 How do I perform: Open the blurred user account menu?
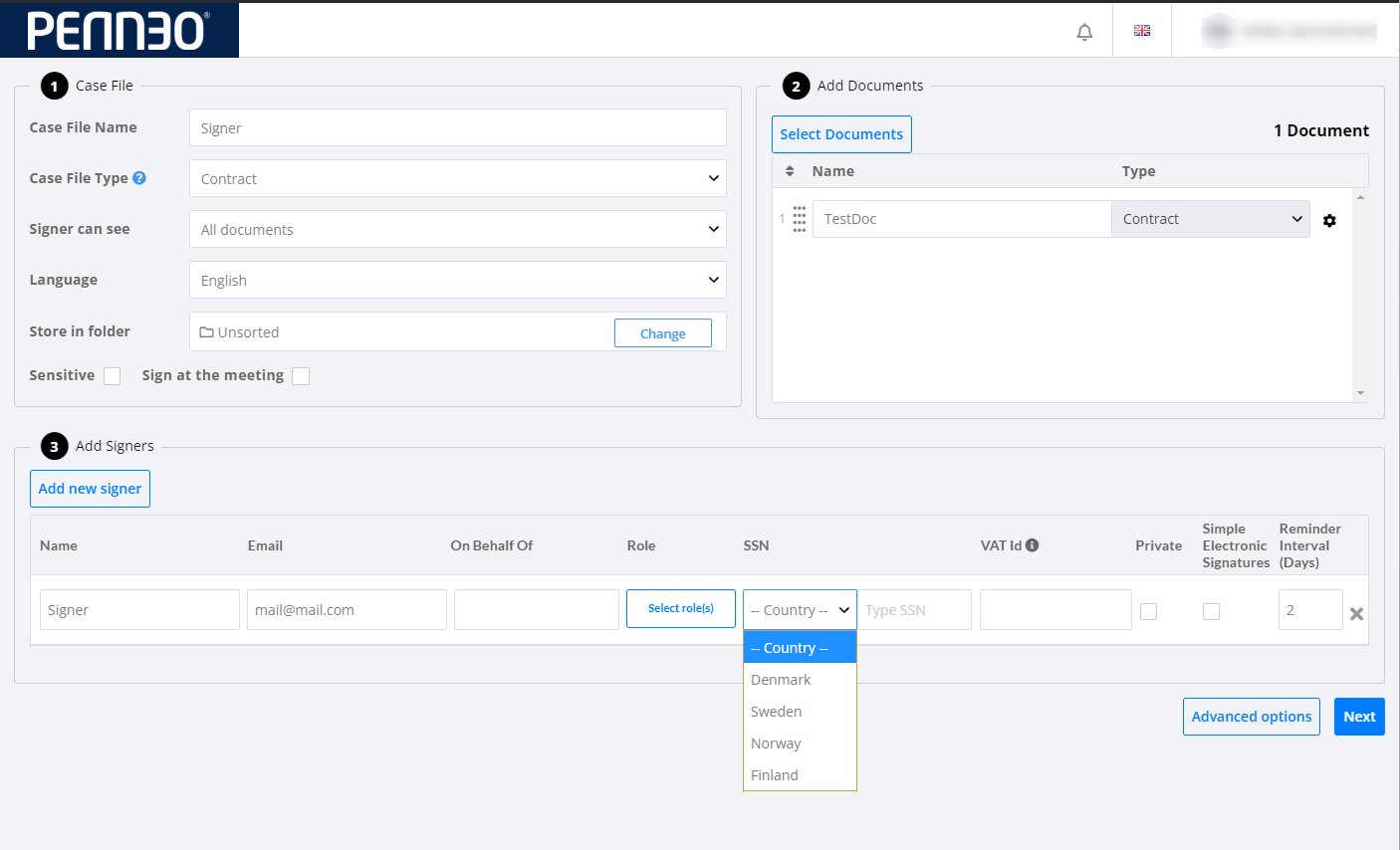pos(1288,31)
